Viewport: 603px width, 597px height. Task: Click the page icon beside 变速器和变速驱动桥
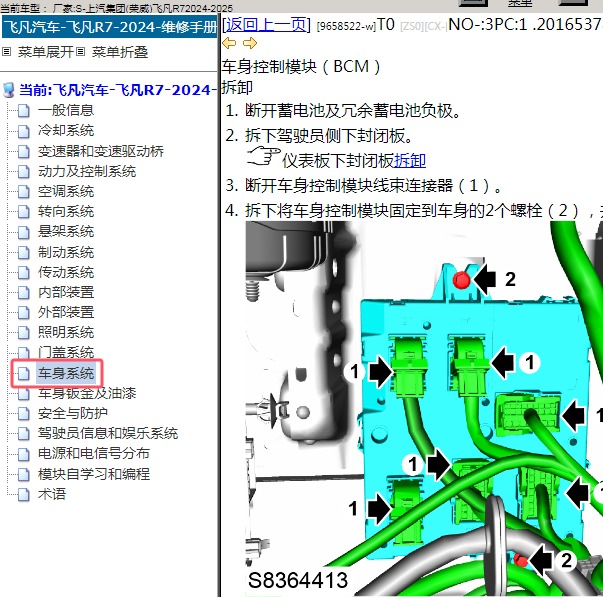coord(24,152)
